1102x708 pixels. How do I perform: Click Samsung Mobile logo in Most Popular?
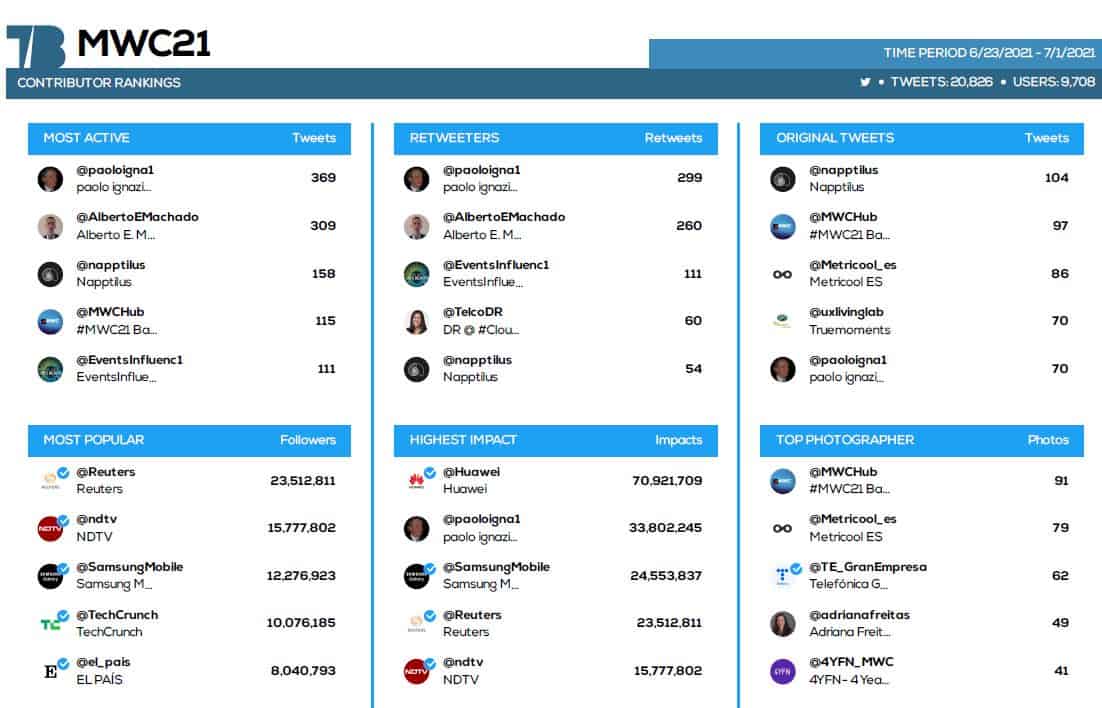click(x=51, y=577)
